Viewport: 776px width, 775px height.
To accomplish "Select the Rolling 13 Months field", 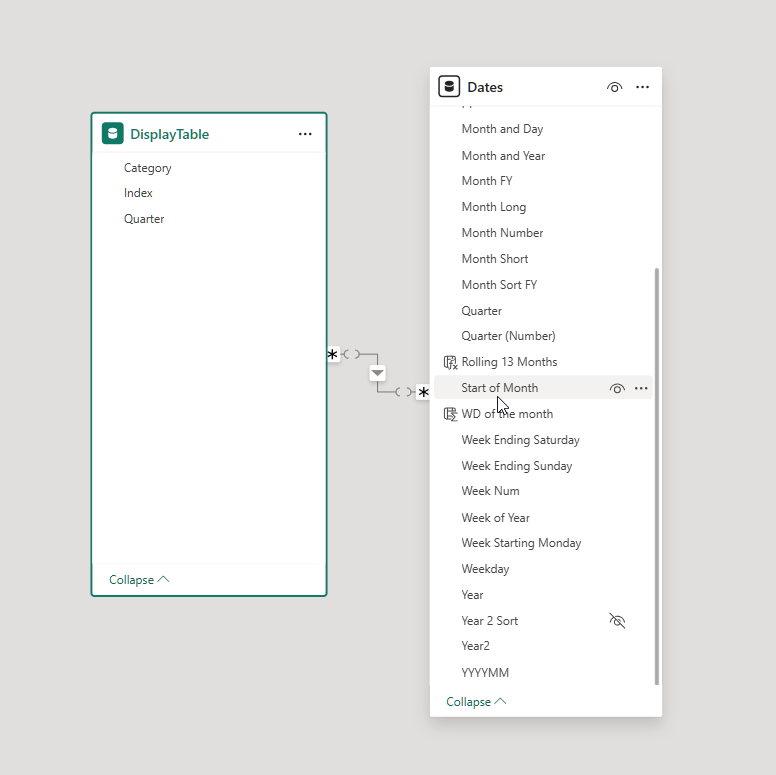I will coord(509,362).
